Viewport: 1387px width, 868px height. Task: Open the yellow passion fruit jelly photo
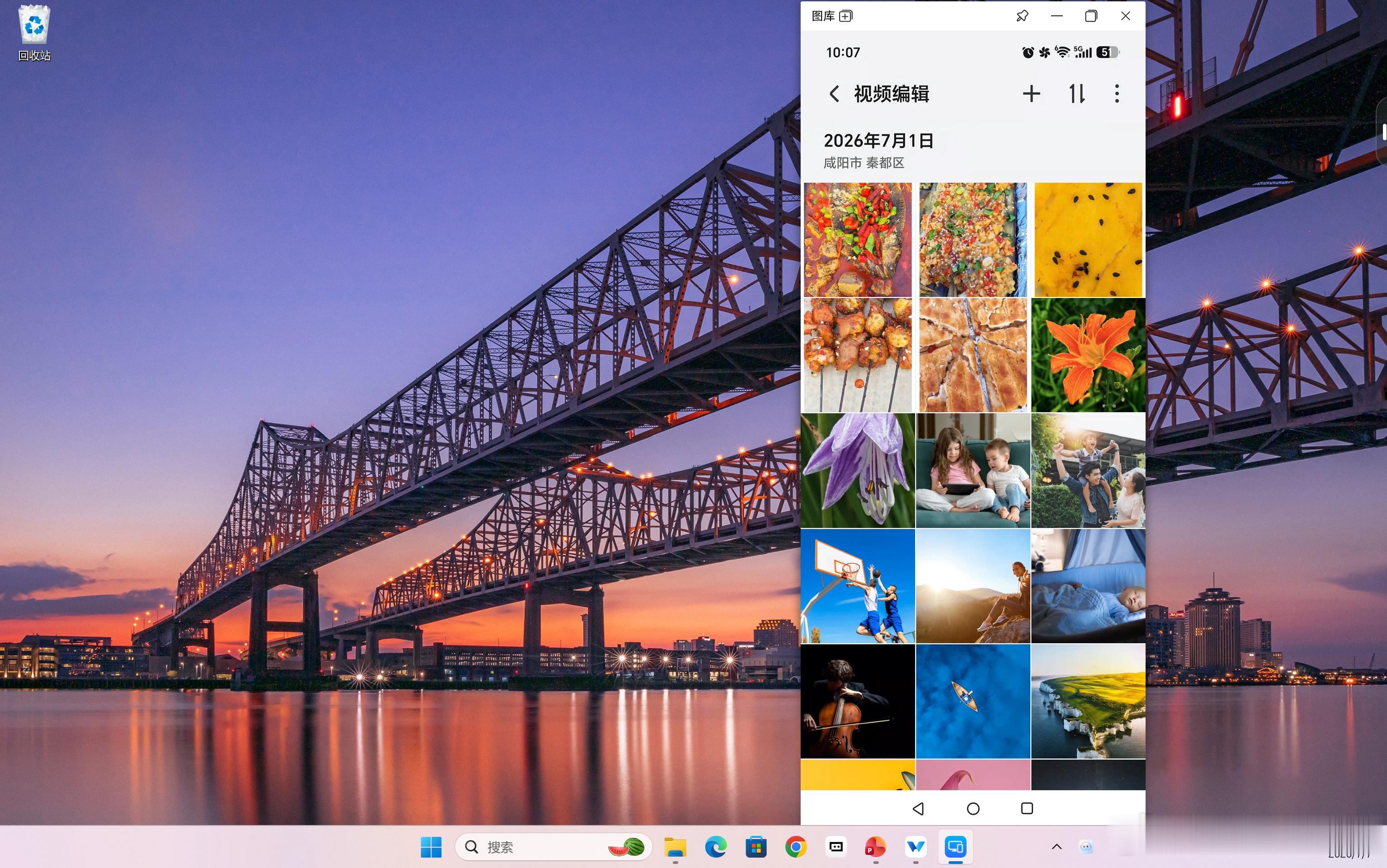(1089, 240)
